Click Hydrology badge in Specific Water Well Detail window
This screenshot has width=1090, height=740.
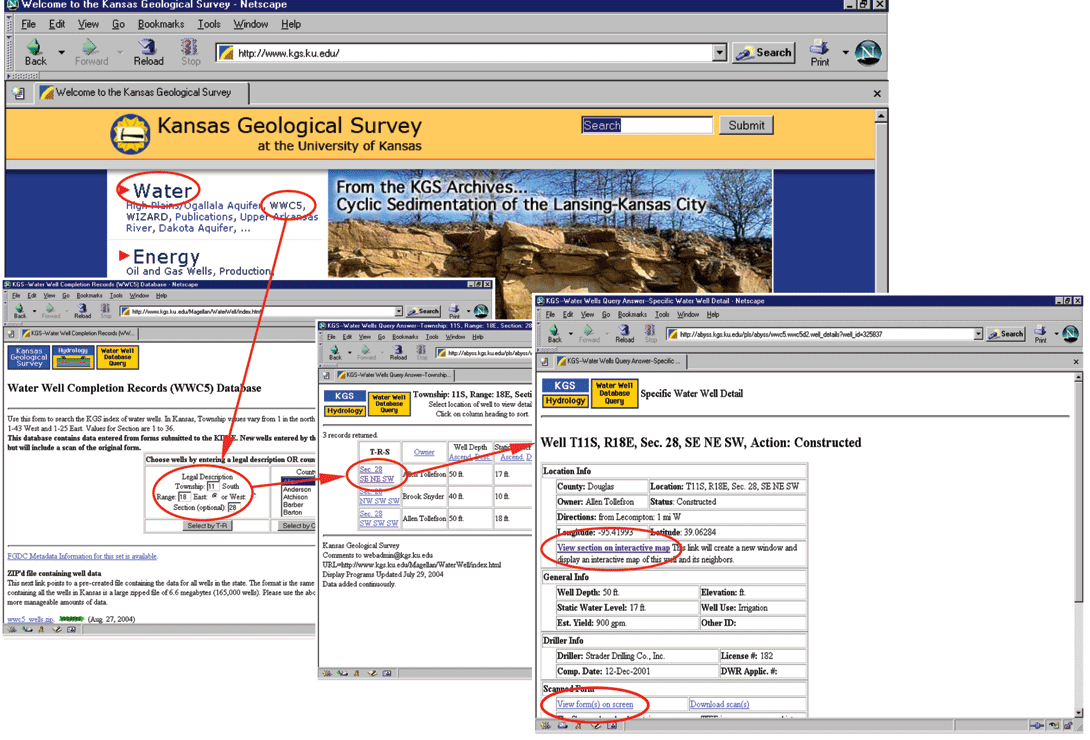pos(565,401)
